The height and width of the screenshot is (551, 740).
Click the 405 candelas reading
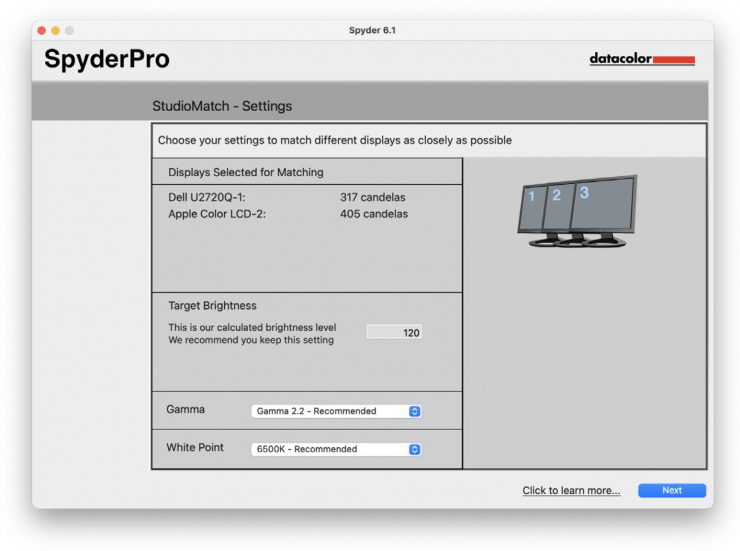pyautogui.click(x=373, y=214)
